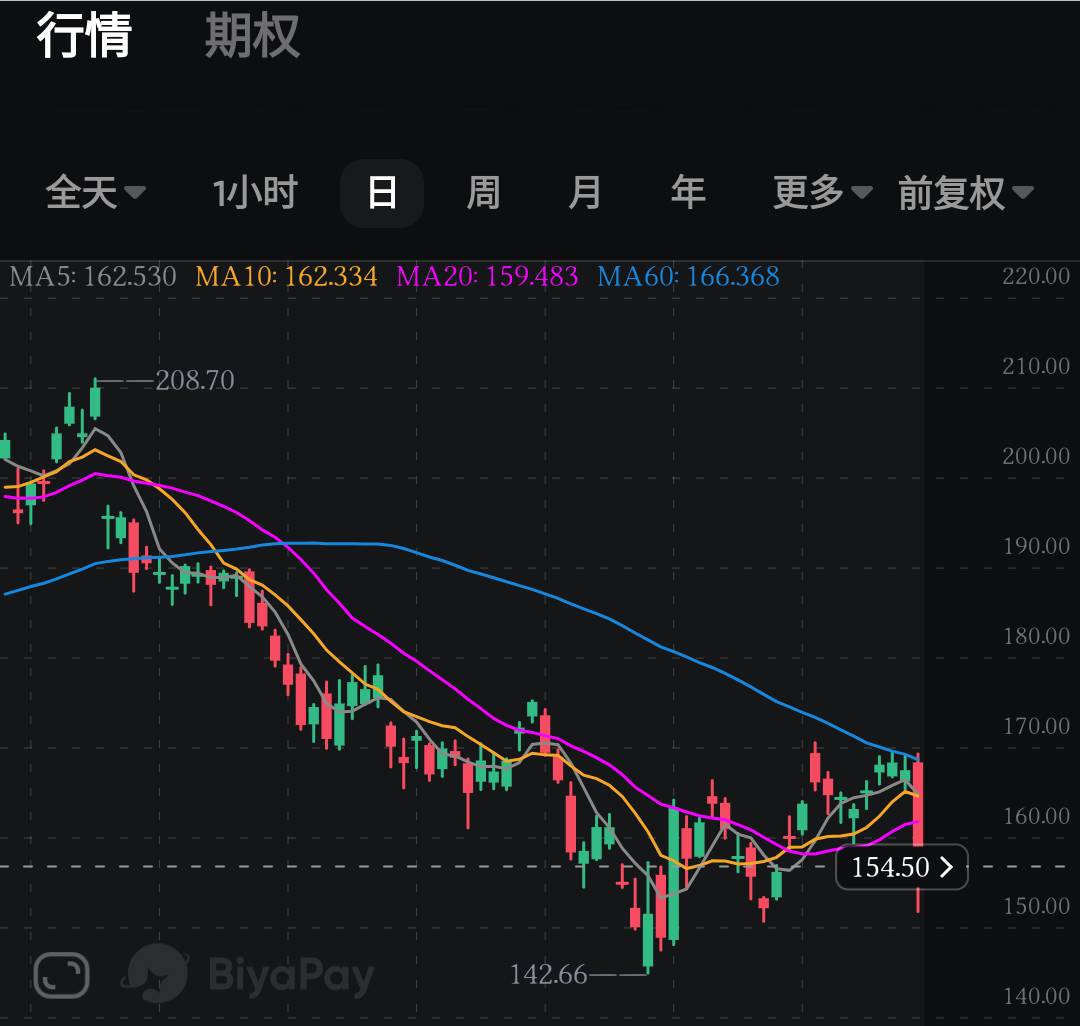This screenshot has height=1026, width=1080.
Task: Click the magenta MA20 indicator label
Action: coord(487,277)
